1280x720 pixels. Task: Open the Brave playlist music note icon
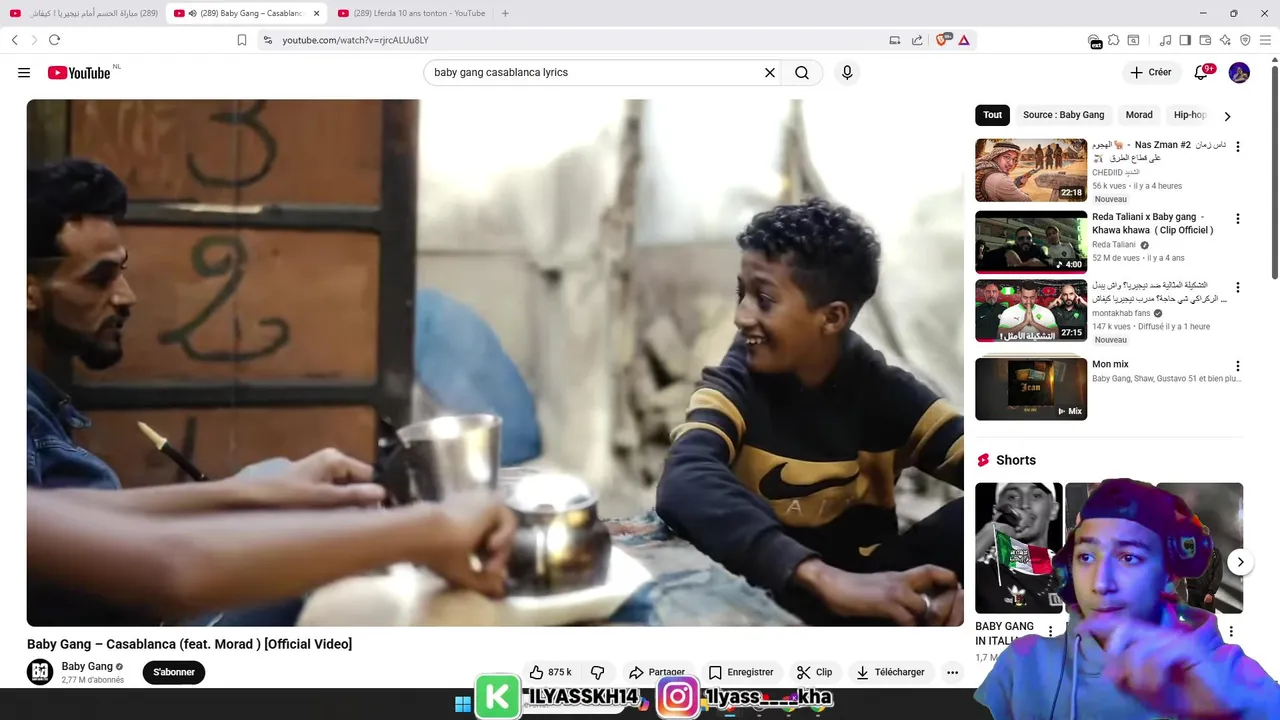pyautogui.click(x=1165, y=40)
